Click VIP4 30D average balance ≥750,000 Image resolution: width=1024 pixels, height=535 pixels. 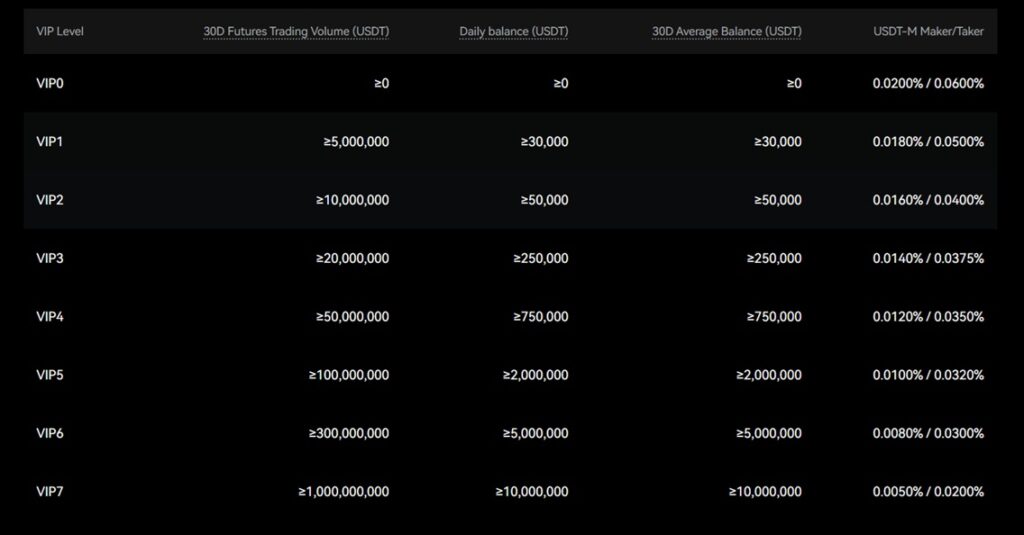point(775,317)
